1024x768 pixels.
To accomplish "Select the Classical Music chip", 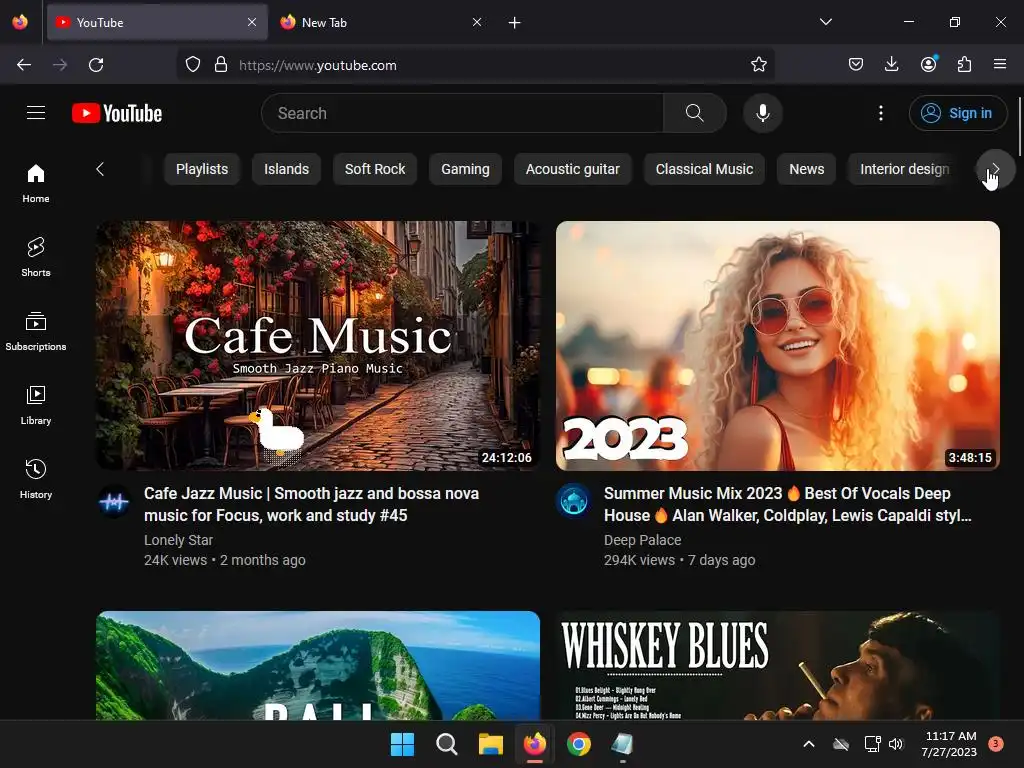I will (704, 169).
